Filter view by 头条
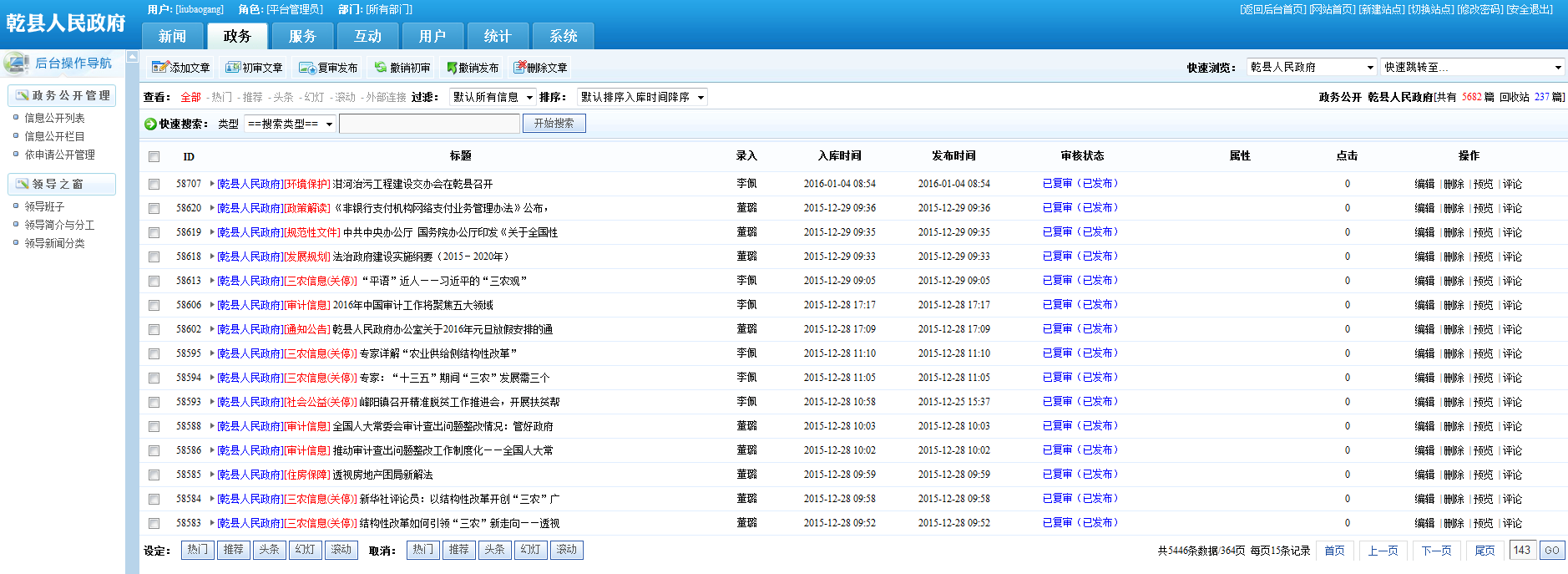The image size is (1568, 574). tap(284, 98)
